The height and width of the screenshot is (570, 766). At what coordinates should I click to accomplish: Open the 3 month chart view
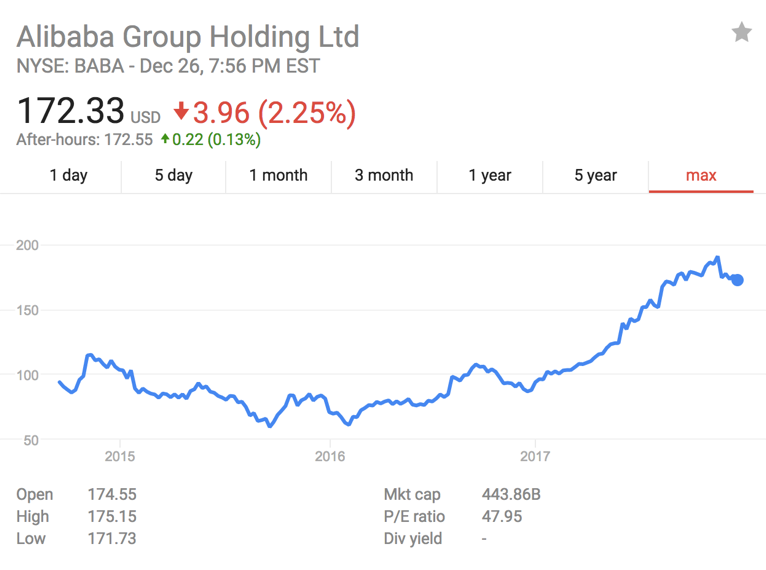pyautogui.click(x=383, y=175)
